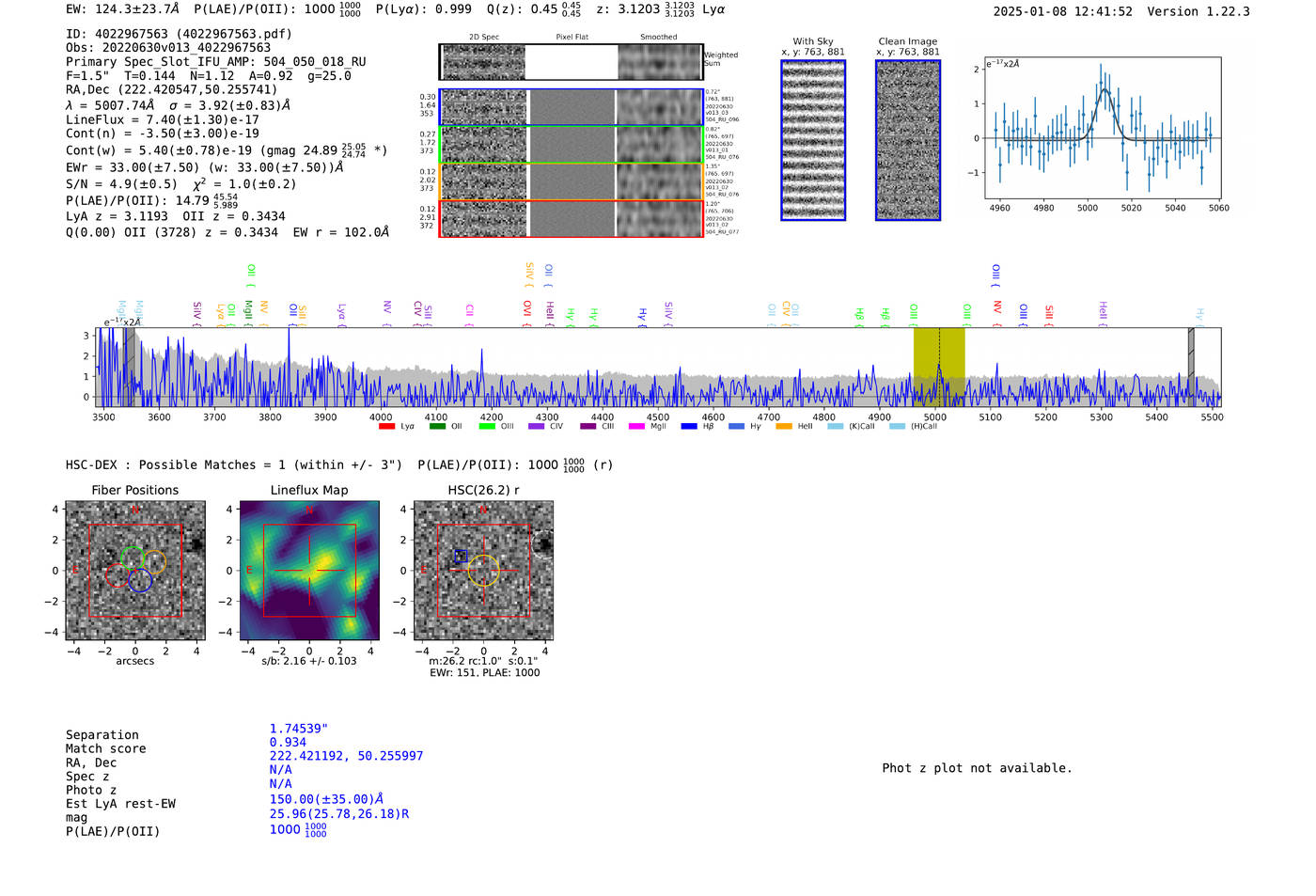Select the red-bordered 2D spectrum row

coord(572,218)
